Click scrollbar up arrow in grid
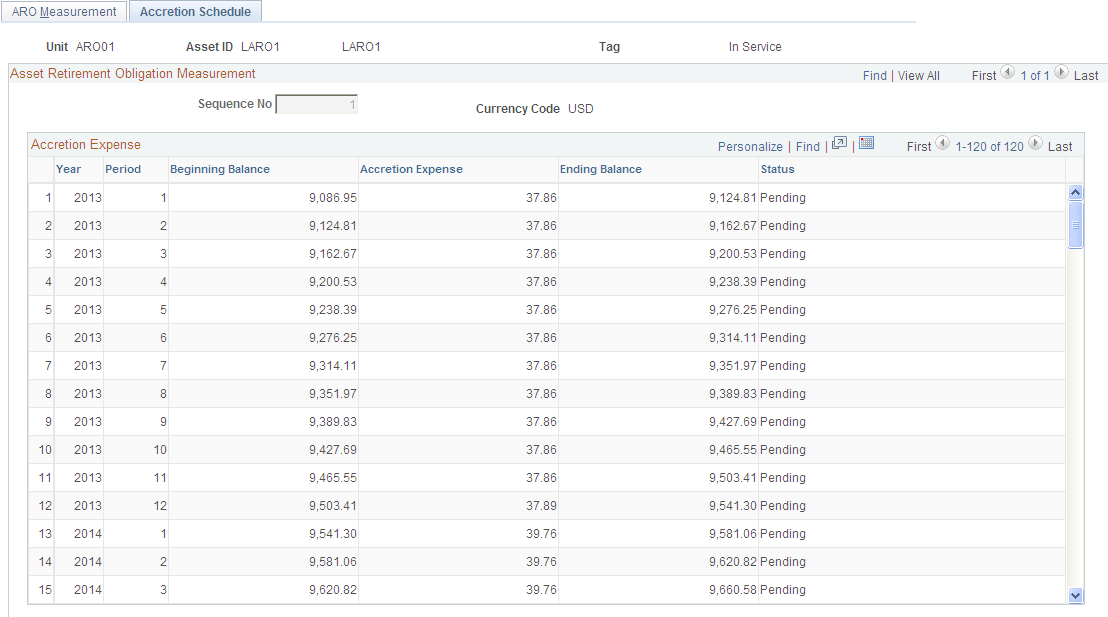Viewport: 1108px width, 617px height. pyautogui.click(x=1075, y=192)
